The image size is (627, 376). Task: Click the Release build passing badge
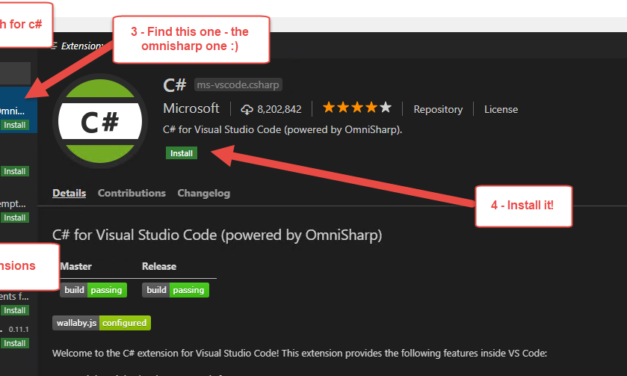[x=175, y=290]
